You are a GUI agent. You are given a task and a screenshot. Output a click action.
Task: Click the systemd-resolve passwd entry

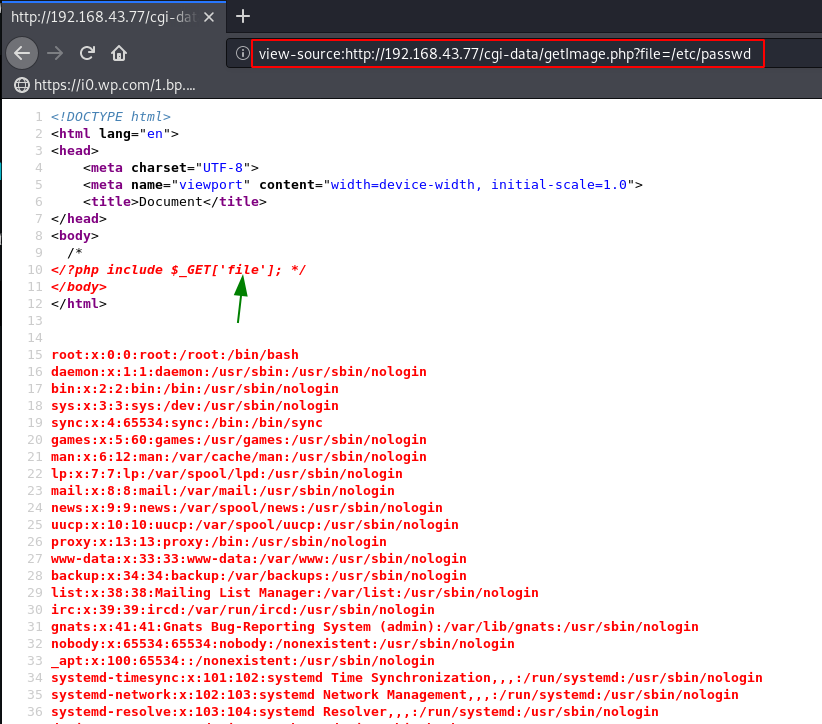355,711
